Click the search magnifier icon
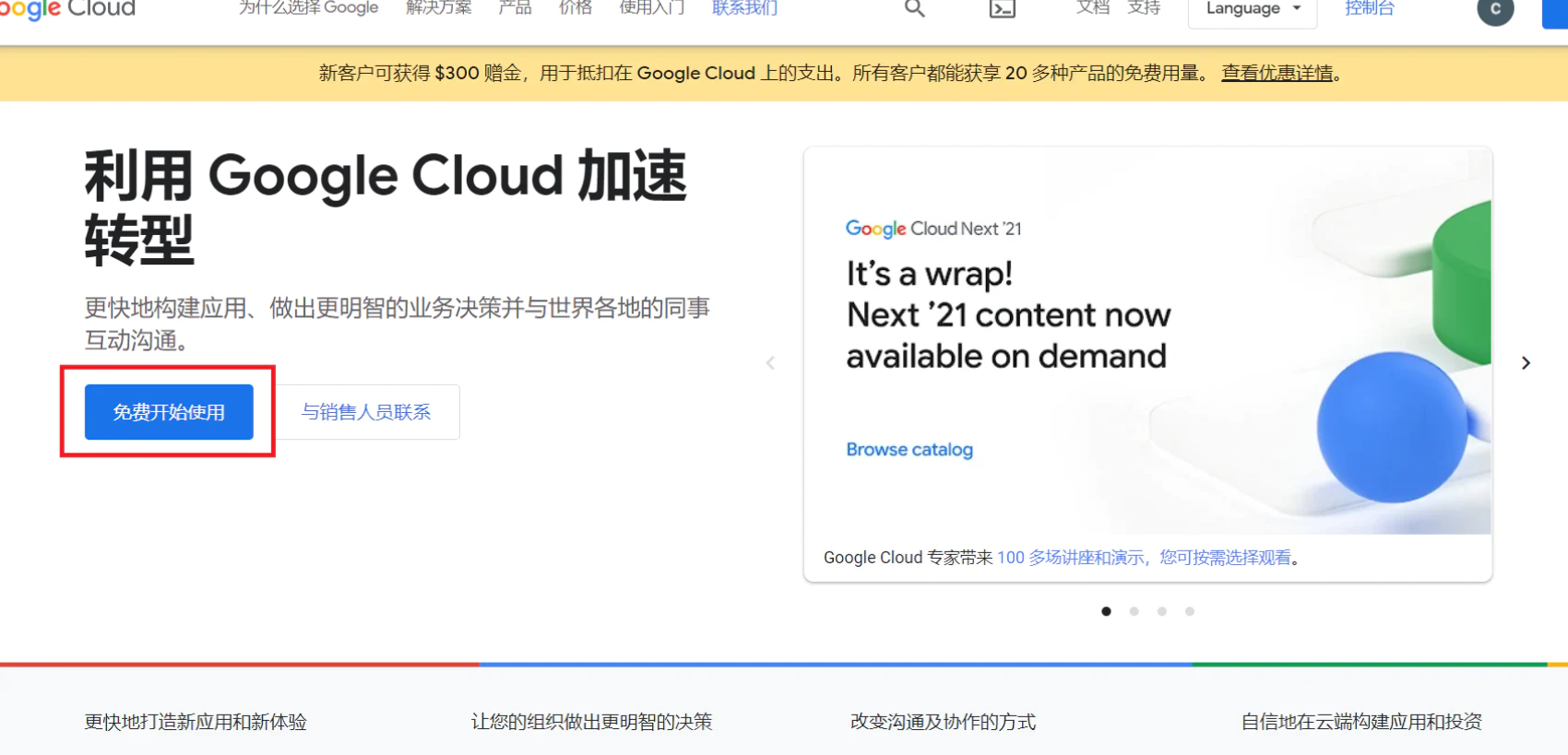Screen dimensions: 1568x755 click(914, 9)
